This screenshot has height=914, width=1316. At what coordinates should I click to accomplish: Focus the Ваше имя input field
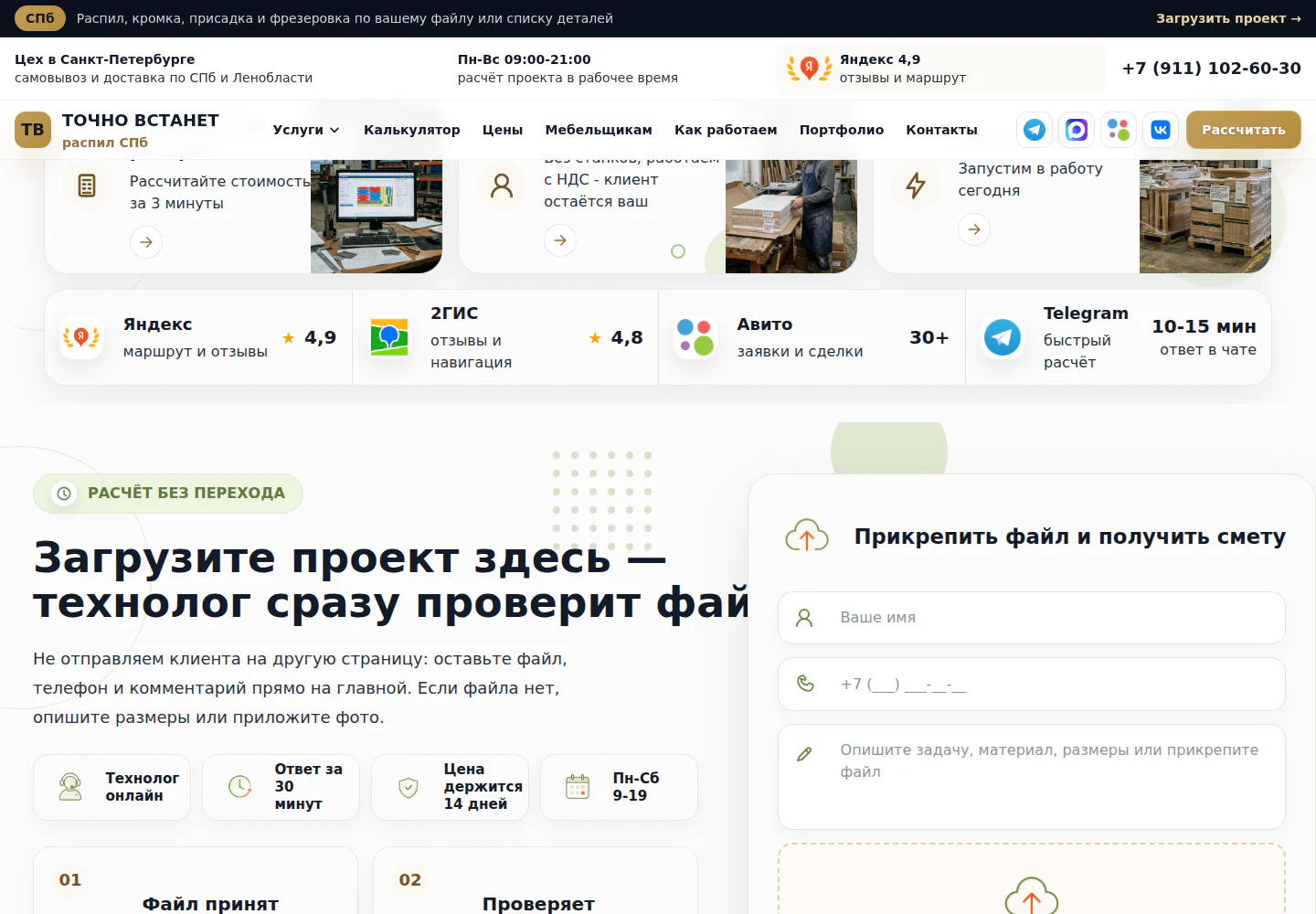(x=1032, y=618)
